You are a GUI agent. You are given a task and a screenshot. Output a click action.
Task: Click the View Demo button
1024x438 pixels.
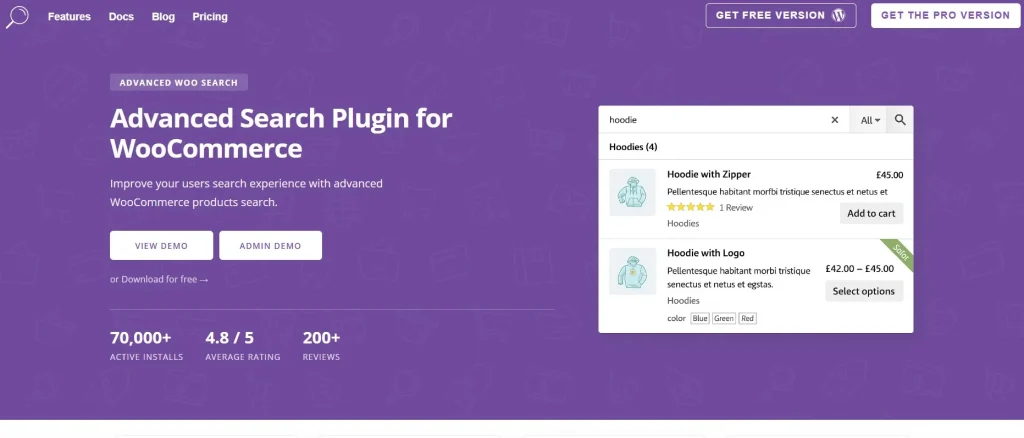coord(161,245)
